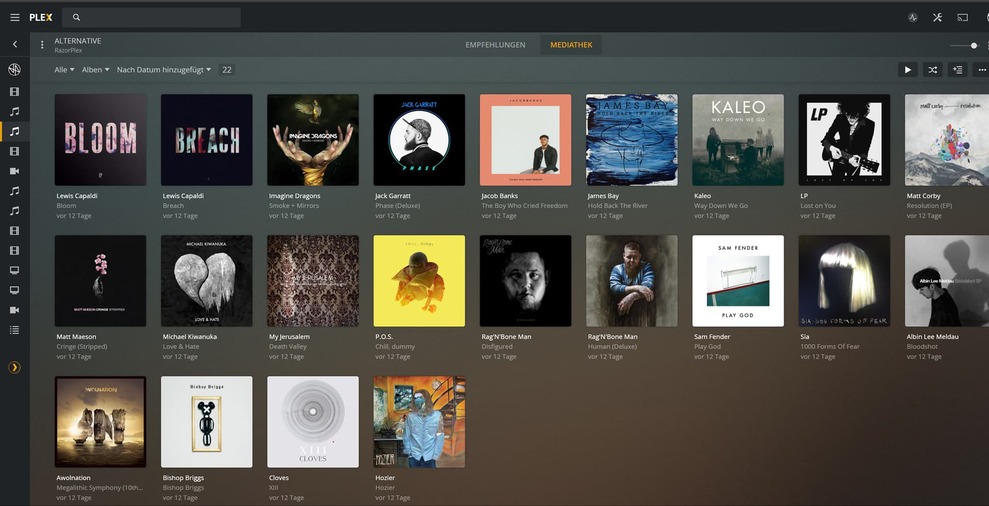Open the Hozier album cover
Image resolution: width=989 pixels, height=506 pixels.
(x=419, y=422)
